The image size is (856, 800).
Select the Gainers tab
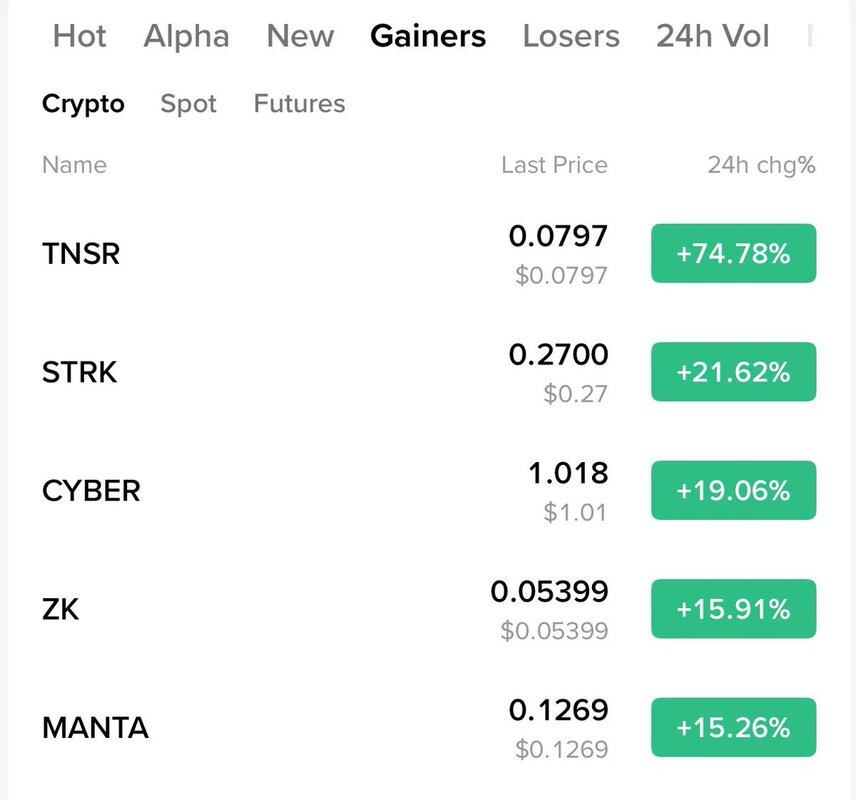pos(428,37)
